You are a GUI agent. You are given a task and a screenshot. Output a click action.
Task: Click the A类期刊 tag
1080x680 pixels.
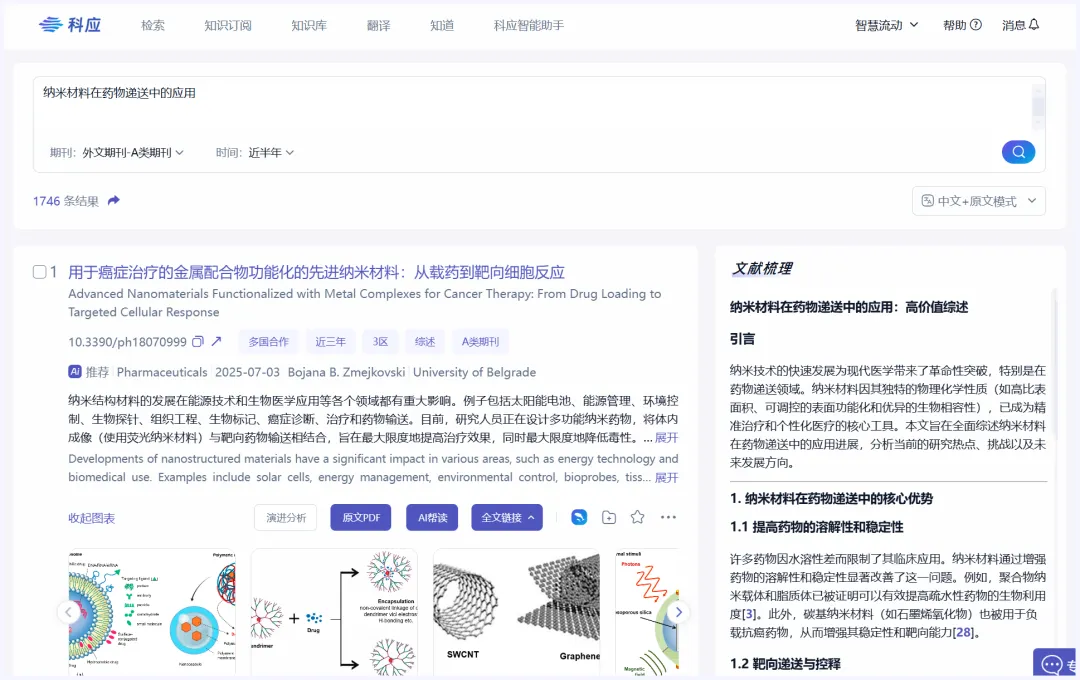tap(480, 342)
